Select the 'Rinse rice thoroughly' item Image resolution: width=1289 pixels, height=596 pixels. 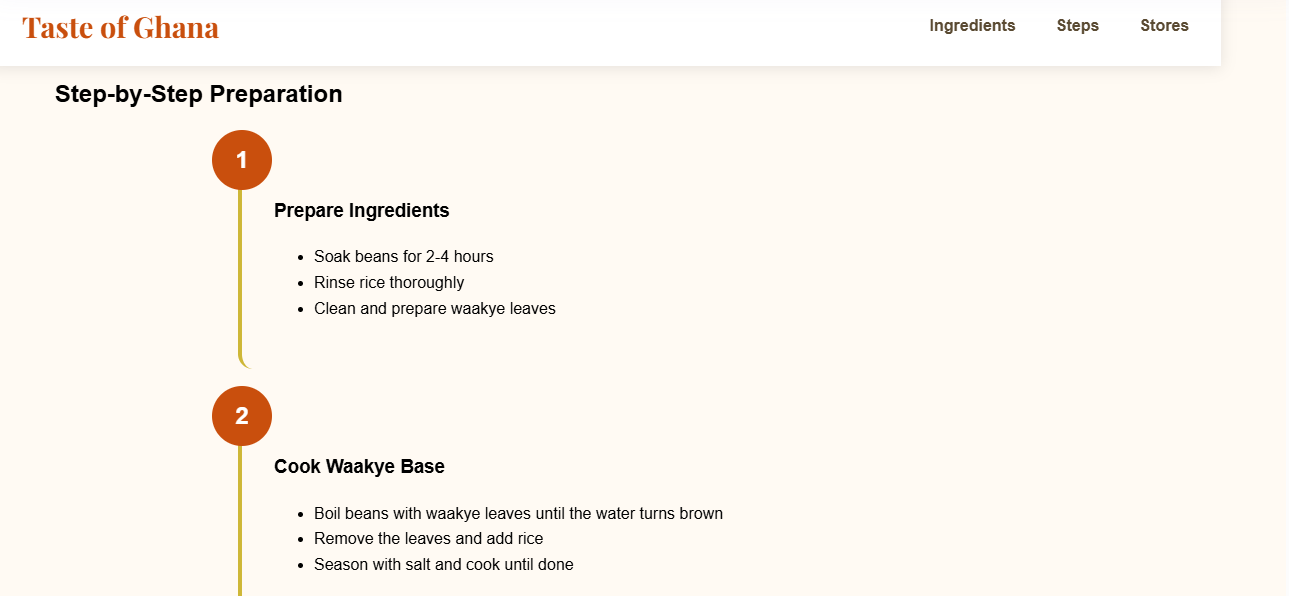389,282
